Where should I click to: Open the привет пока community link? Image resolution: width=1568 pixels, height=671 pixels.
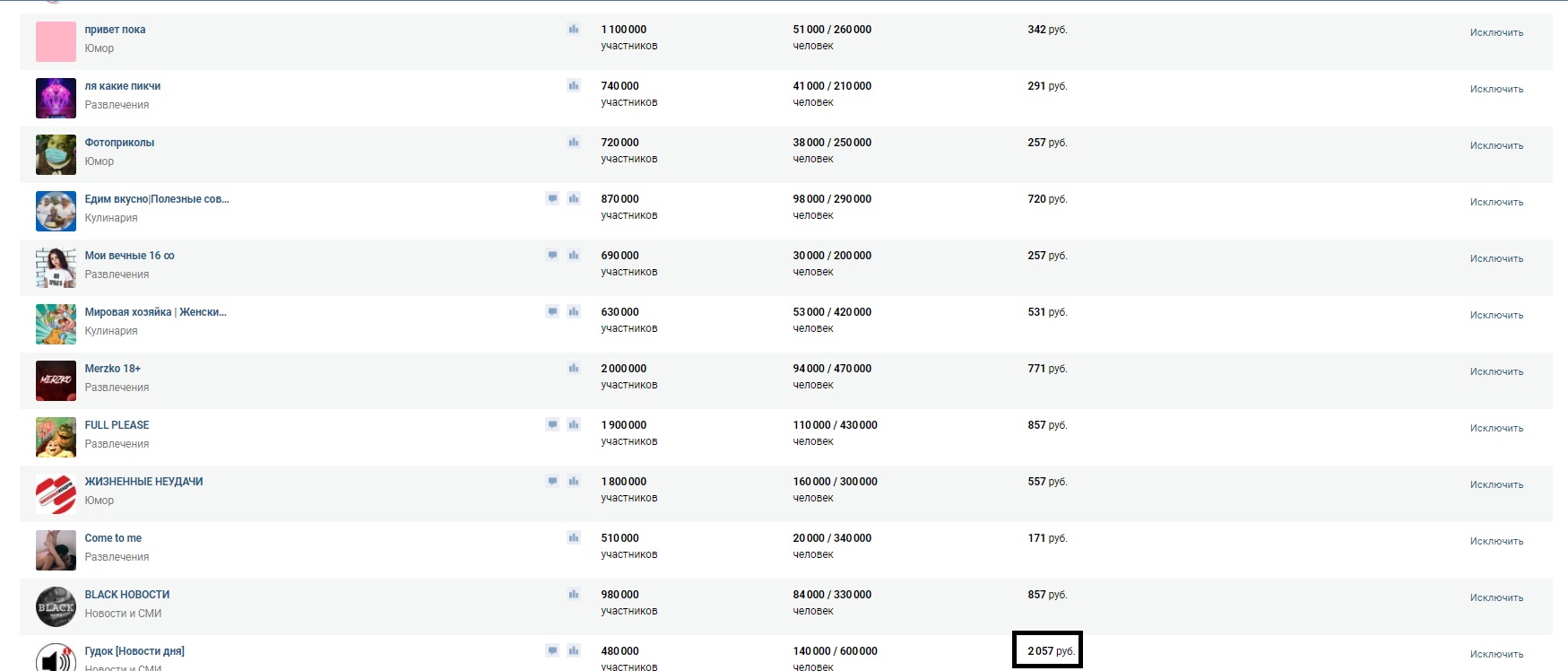(115, 30)
